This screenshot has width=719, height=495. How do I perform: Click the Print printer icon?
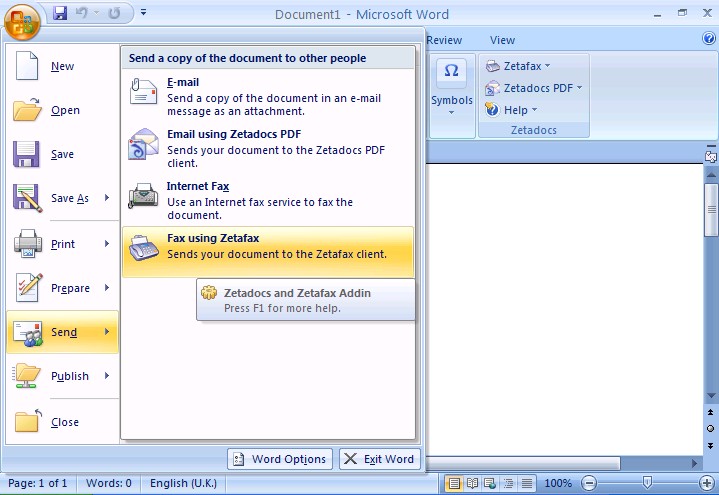(28, 244)
